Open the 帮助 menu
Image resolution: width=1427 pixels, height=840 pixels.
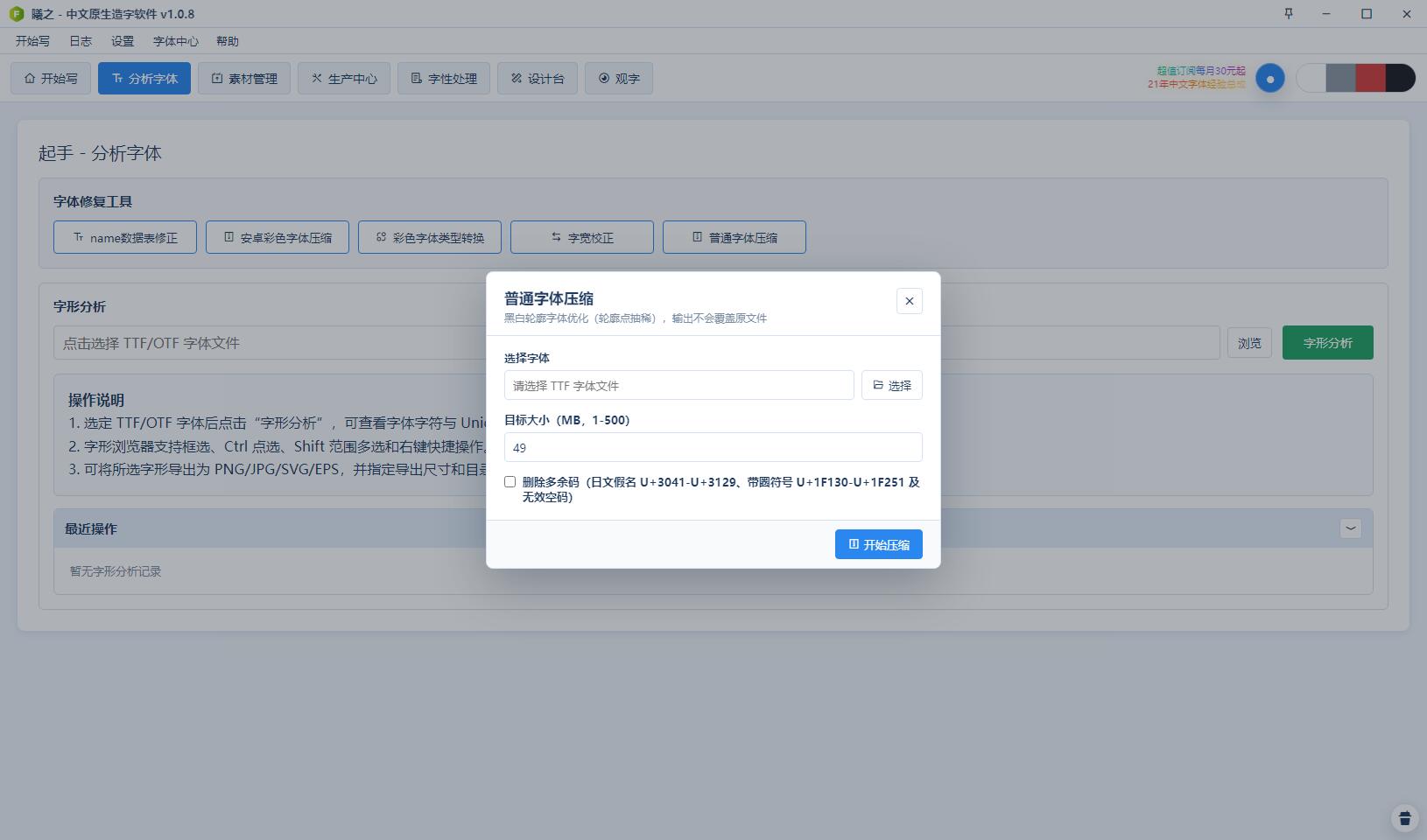point(227,41)
